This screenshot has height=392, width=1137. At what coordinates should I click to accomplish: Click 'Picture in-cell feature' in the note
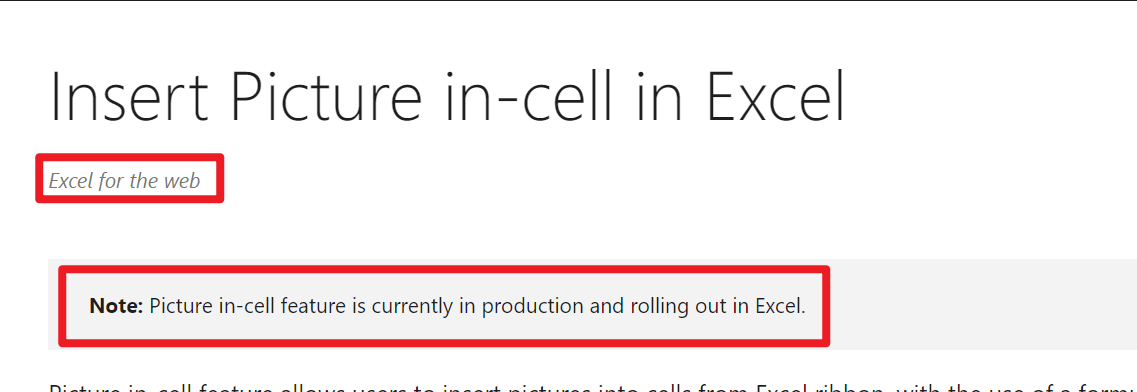click(249, 306)
